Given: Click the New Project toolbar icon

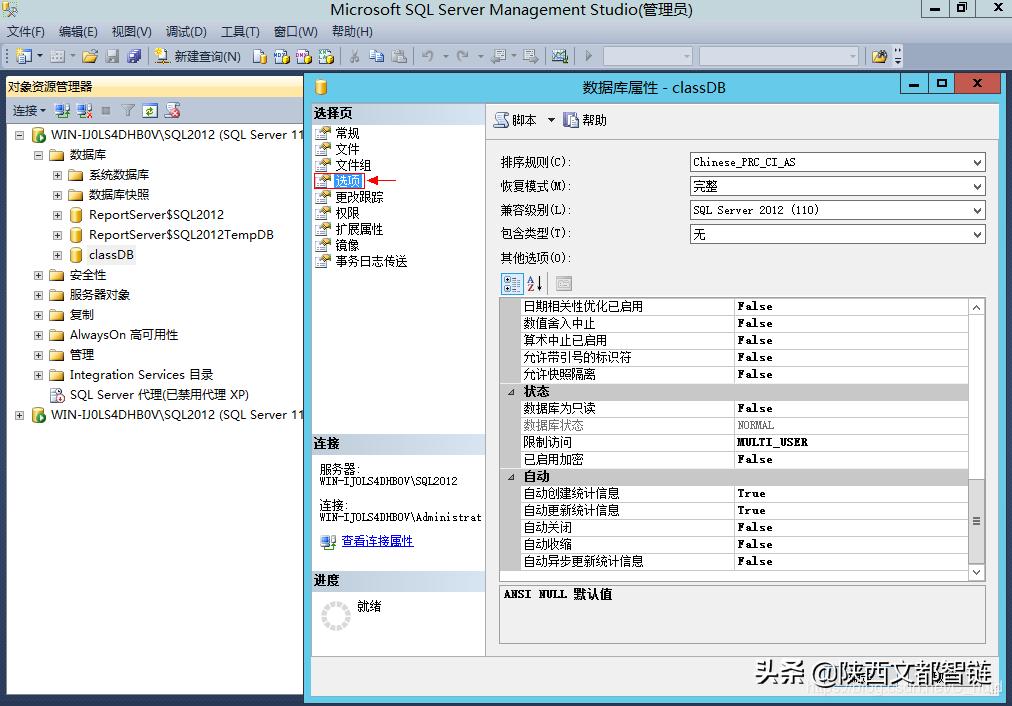Looking at the screenshot, I should coord(24,56).
